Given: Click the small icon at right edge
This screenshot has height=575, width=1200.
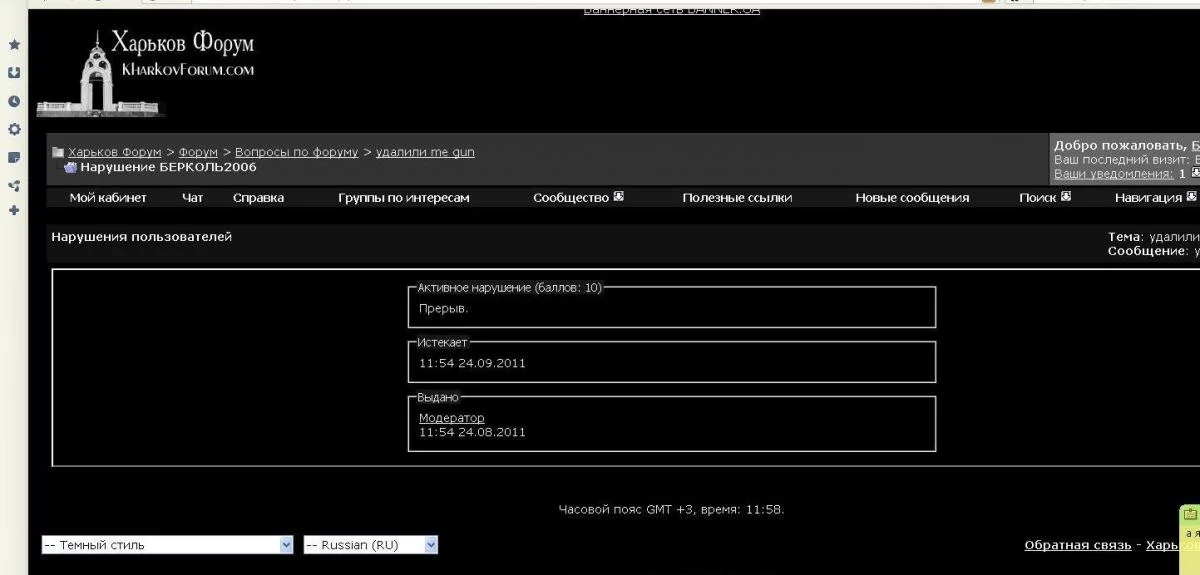Looking at the screenshot, I should click(x=1190, y=514).
